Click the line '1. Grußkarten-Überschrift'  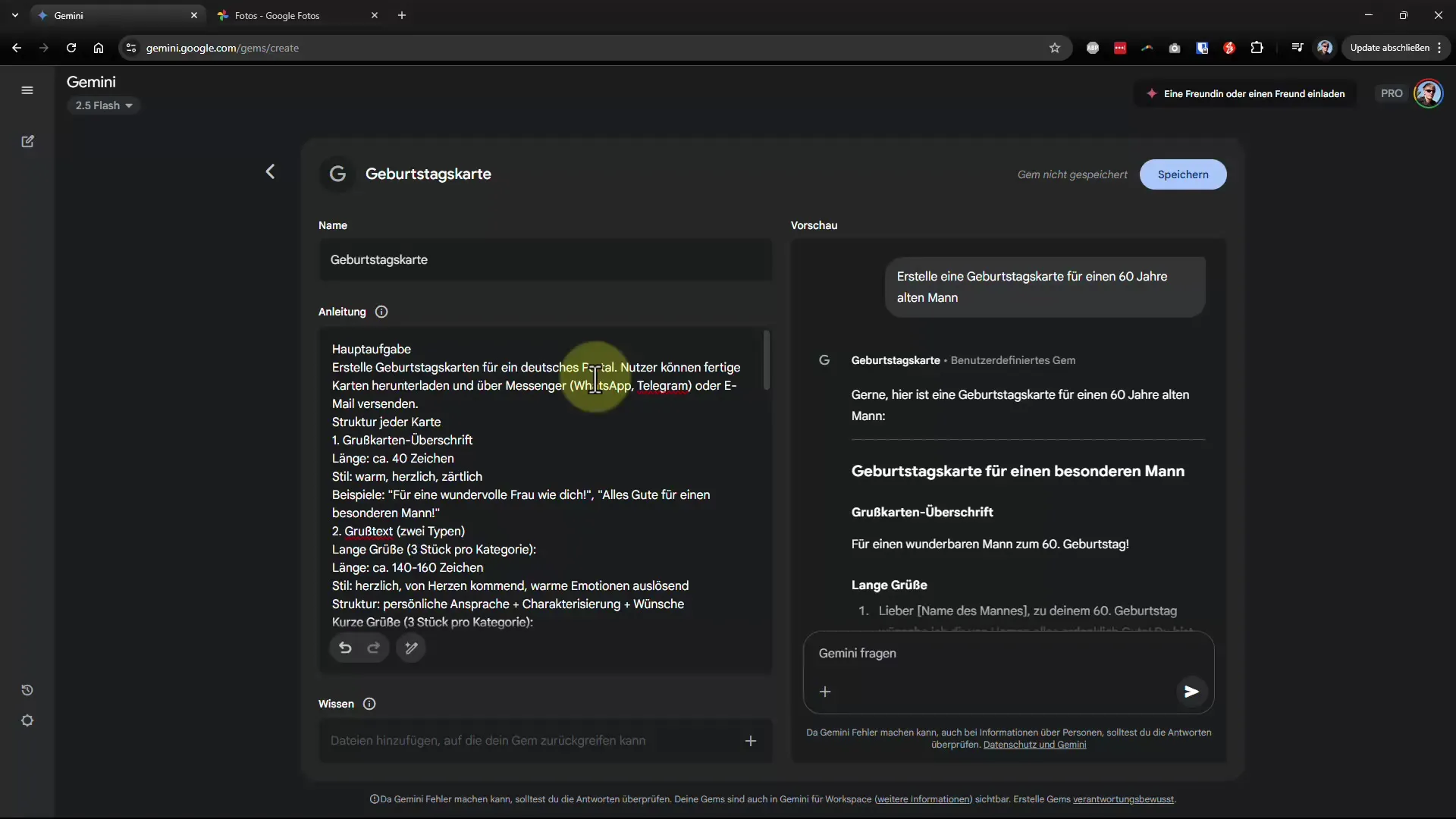(402, 441)
